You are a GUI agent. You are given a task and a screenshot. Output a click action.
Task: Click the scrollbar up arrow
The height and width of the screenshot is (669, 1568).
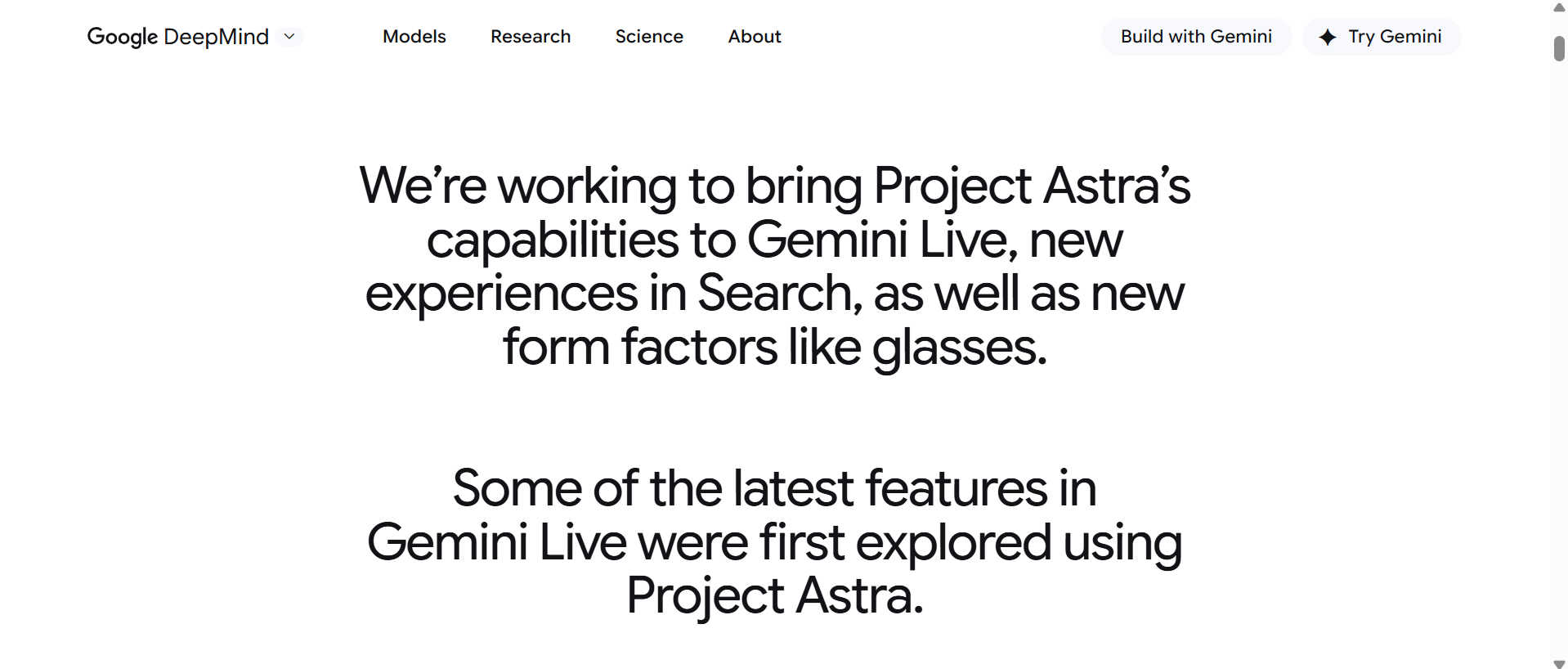tap(1559, 7)
